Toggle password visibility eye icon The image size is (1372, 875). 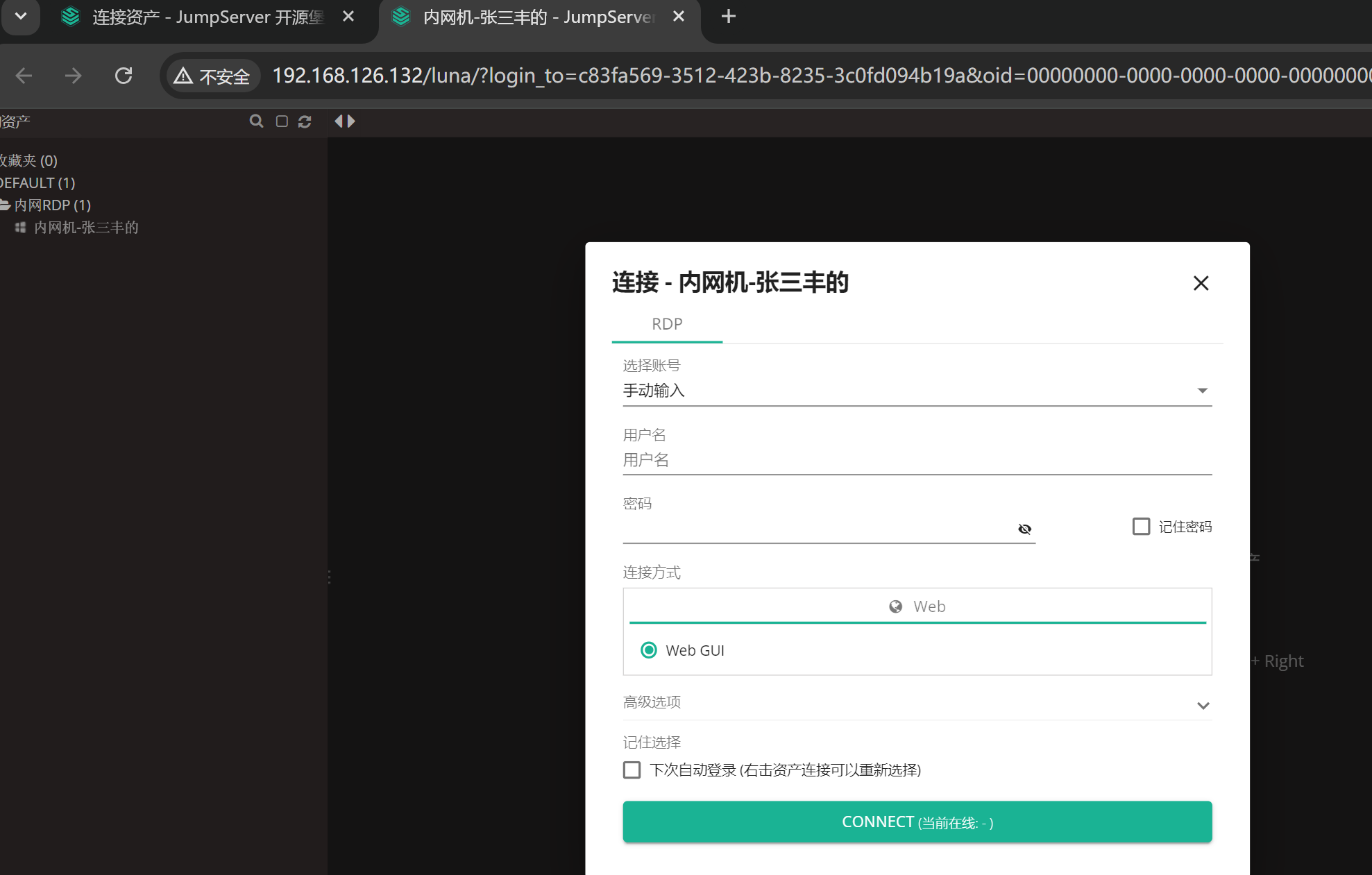(x=1024, y=529)
